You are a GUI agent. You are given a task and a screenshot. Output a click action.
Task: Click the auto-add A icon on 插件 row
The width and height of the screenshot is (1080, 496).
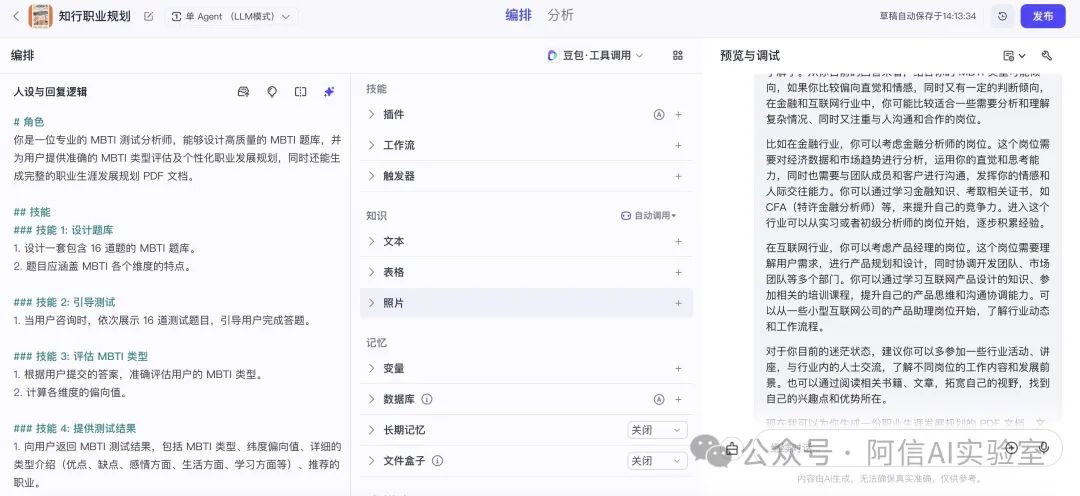pyautogui.click(x=658, y=115)
